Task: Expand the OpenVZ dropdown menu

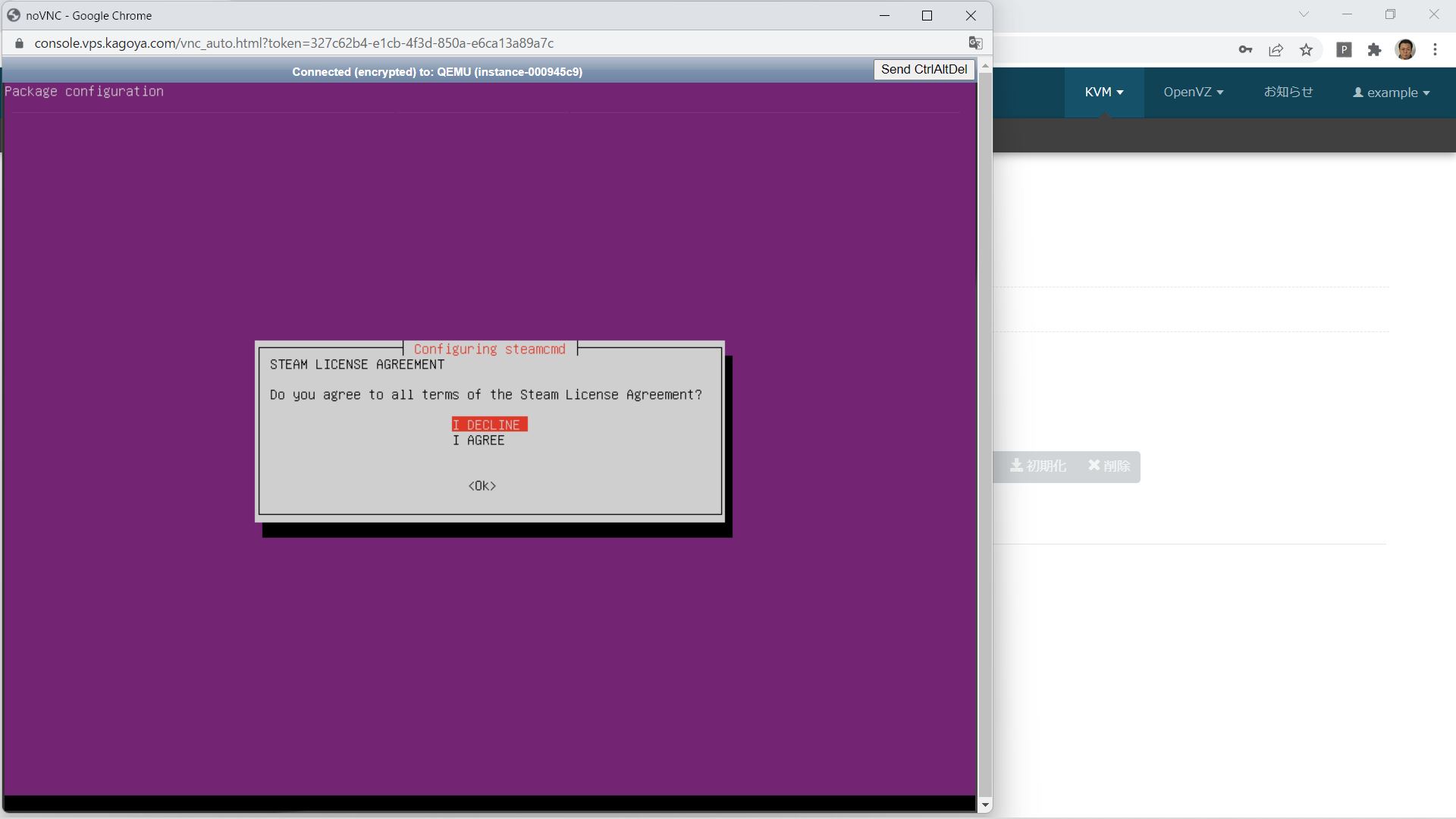Action: click(1193, 93)
